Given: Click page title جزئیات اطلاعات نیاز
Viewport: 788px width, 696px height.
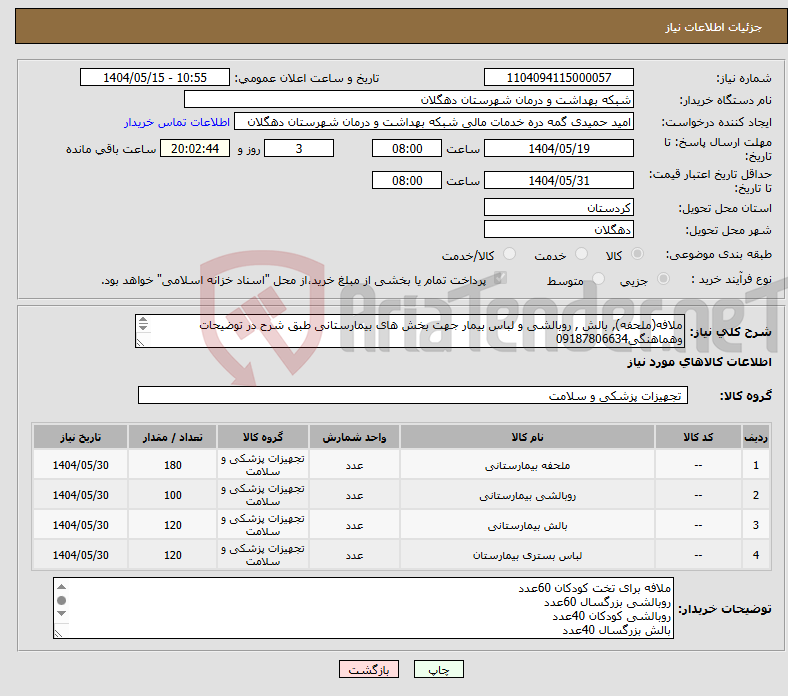Looking at the screenshot, I should click(x=714, y=27).
